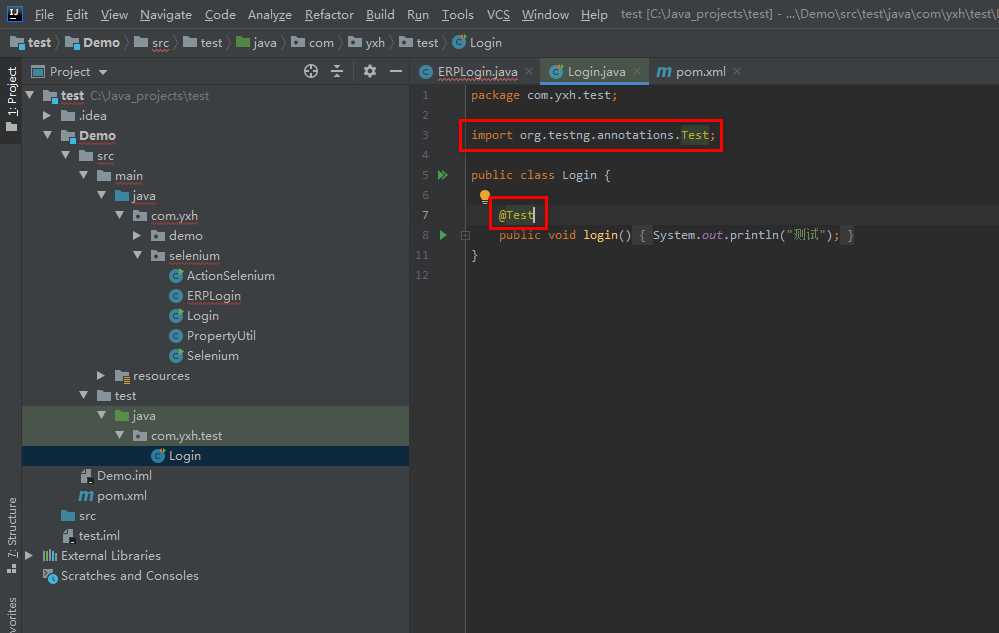This screenshot has width=999, height=633.
Task: Collapse the selenium package node
Action: click(x=139, y=256)
